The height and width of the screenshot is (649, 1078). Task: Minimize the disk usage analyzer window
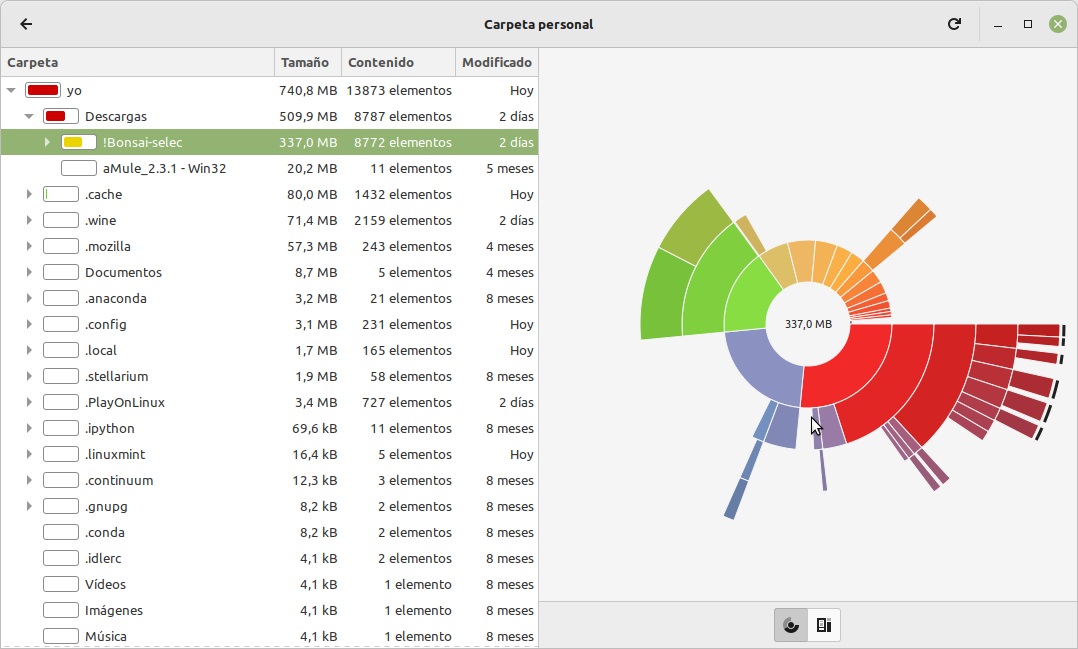point(997,24)
